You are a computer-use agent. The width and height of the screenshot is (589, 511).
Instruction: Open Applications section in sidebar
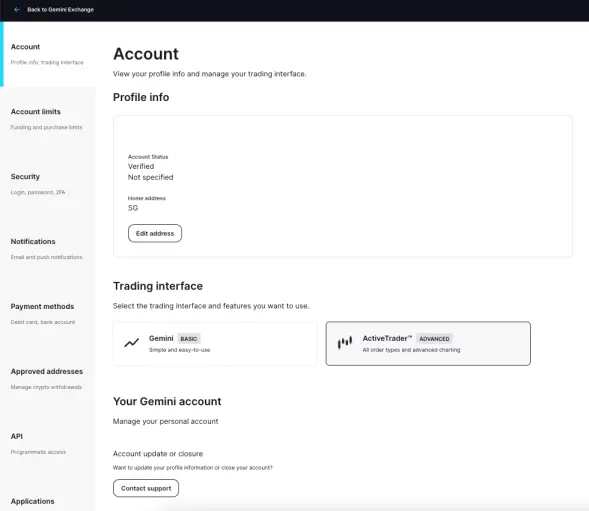coord(33,501)
